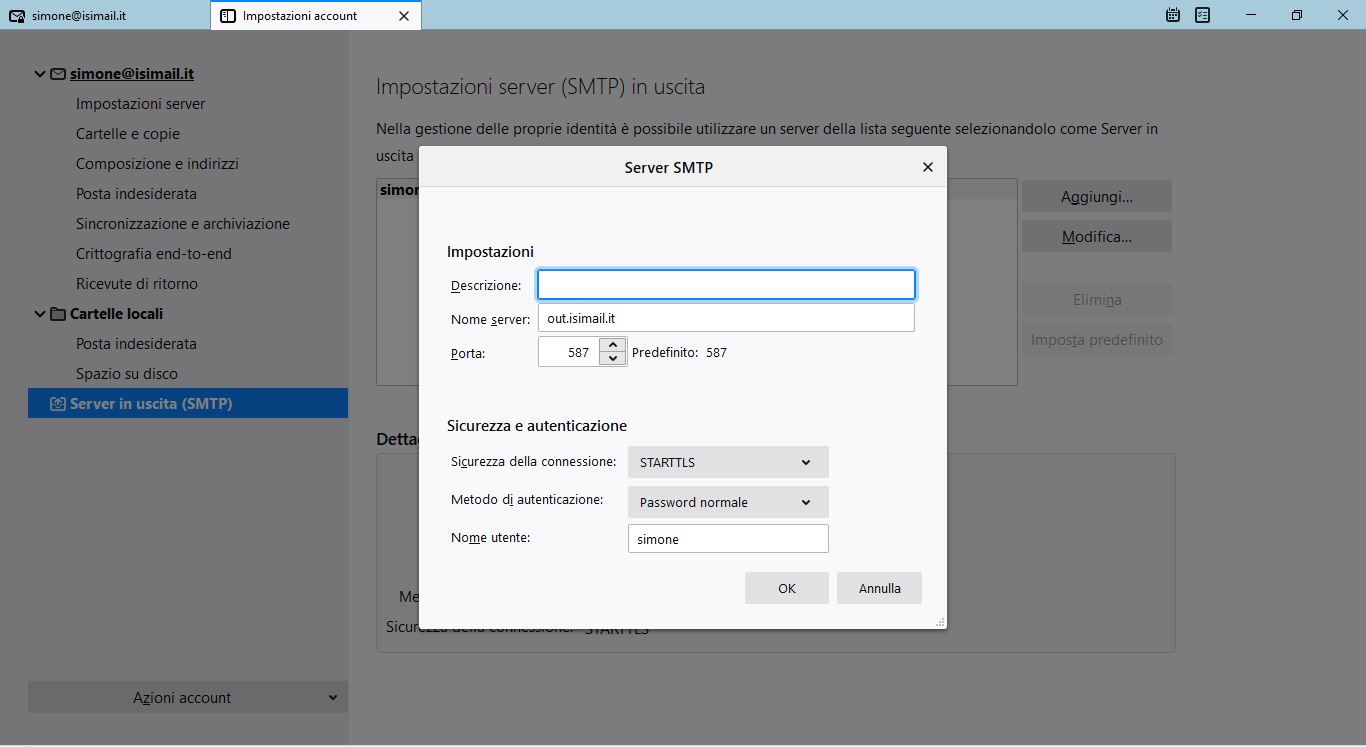Click the page heading 'Impostazioni server (SMTP) in uscita'
Image resolution: width=1366 pixels, height=747 pixels.
point(541,87)
